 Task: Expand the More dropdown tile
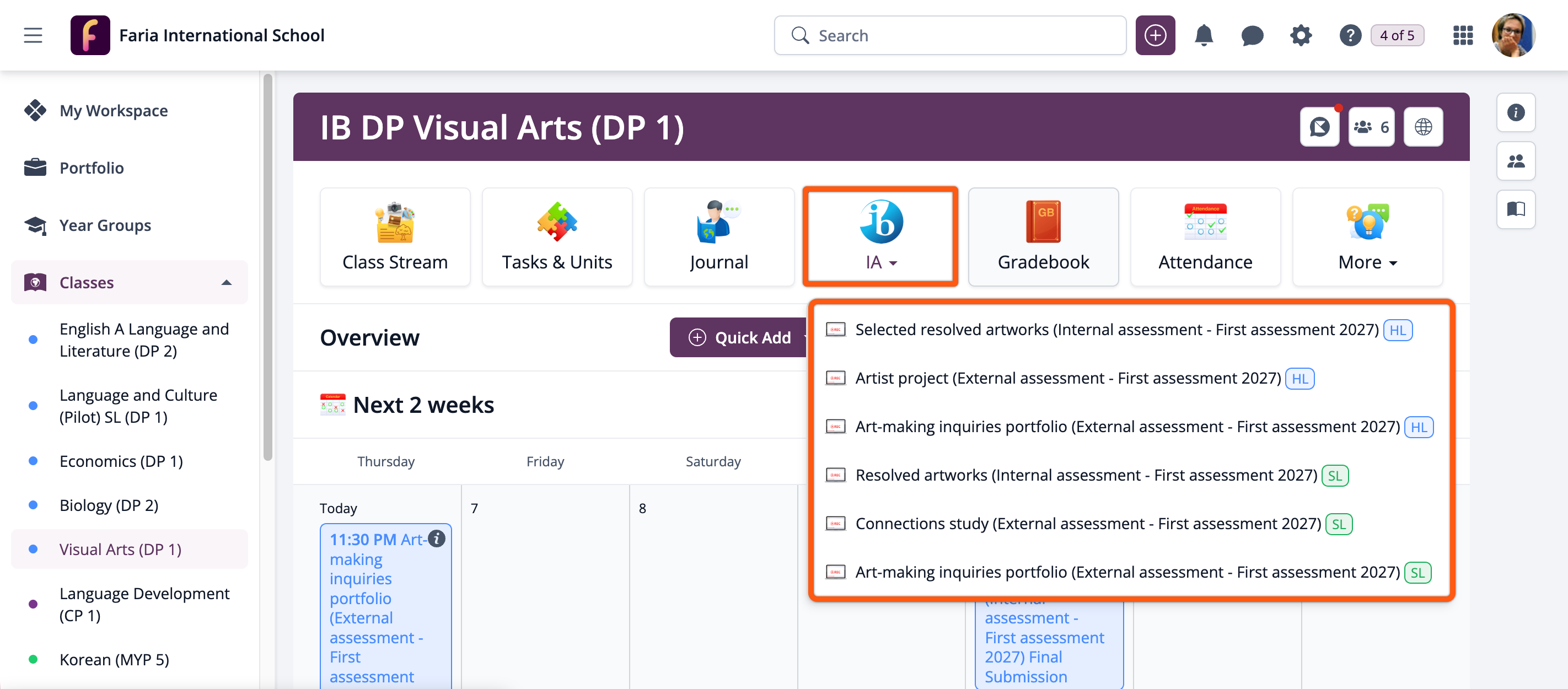tap(1367, 237)
